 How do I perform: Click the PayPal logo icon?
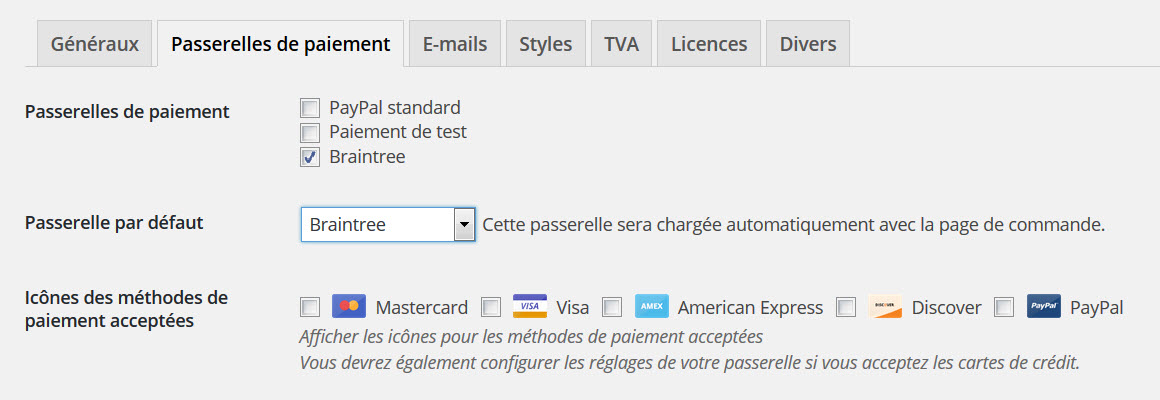[x=1043, y=307]
